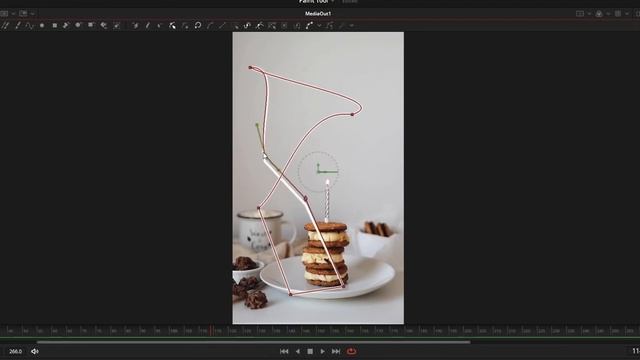Switch polyline to Draw Append mode
This screenshot has width=640, height=360.
148,25
